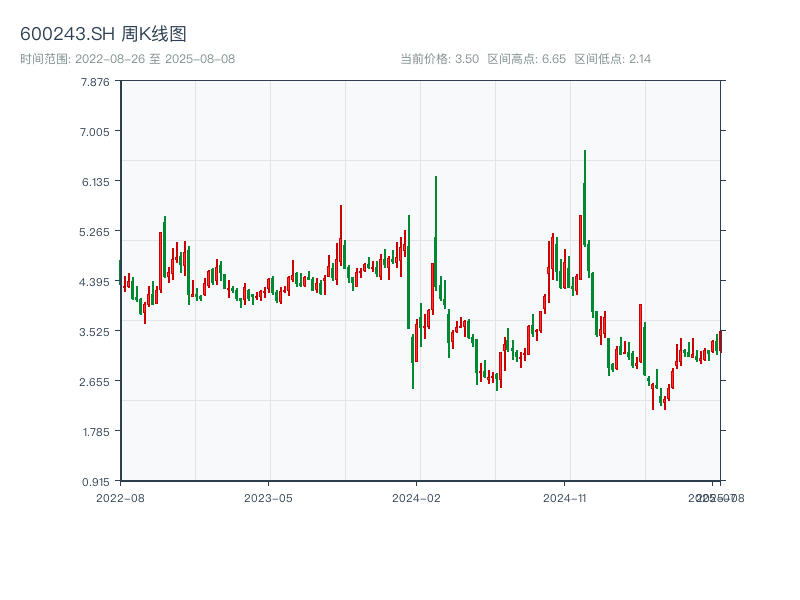
Task: Click the period low label 区间低点: 2.14
Action: pos(612,59)
